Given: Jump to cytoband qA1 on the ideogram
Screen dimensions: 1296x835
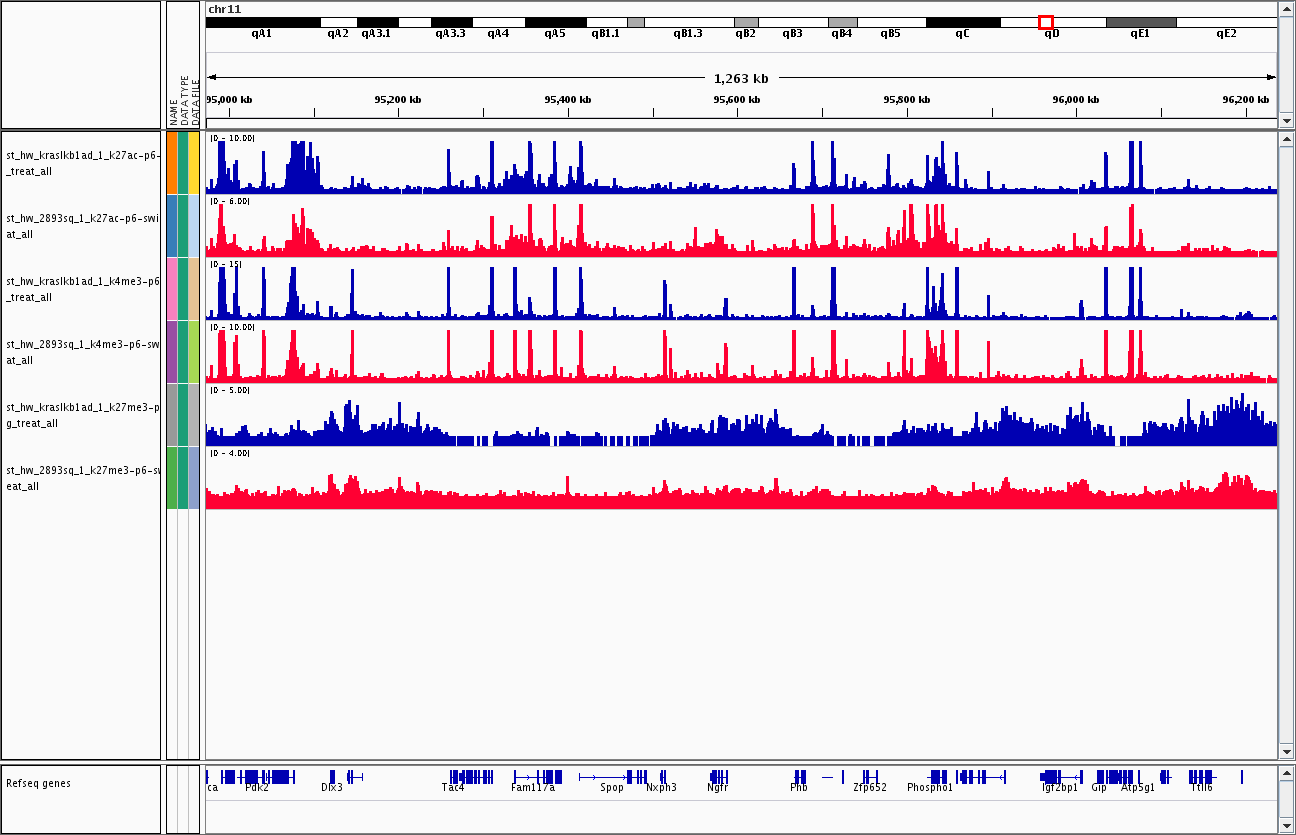Looking at the screenshot, I should [262, 22].
